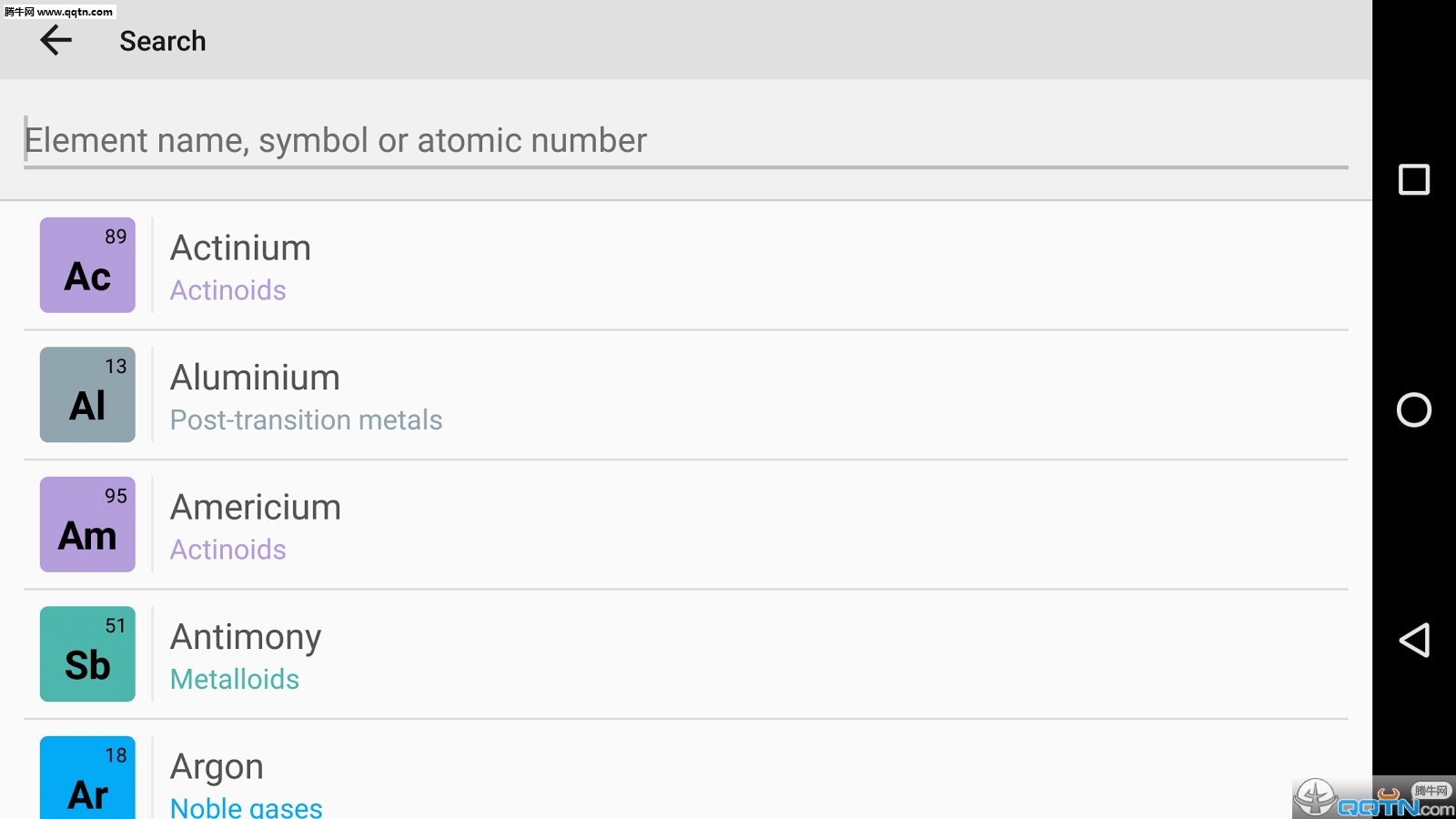Tap the Actinium Ac element tile
The width and height of the screenshot is (1456, 819).
(x=87, y=265)
